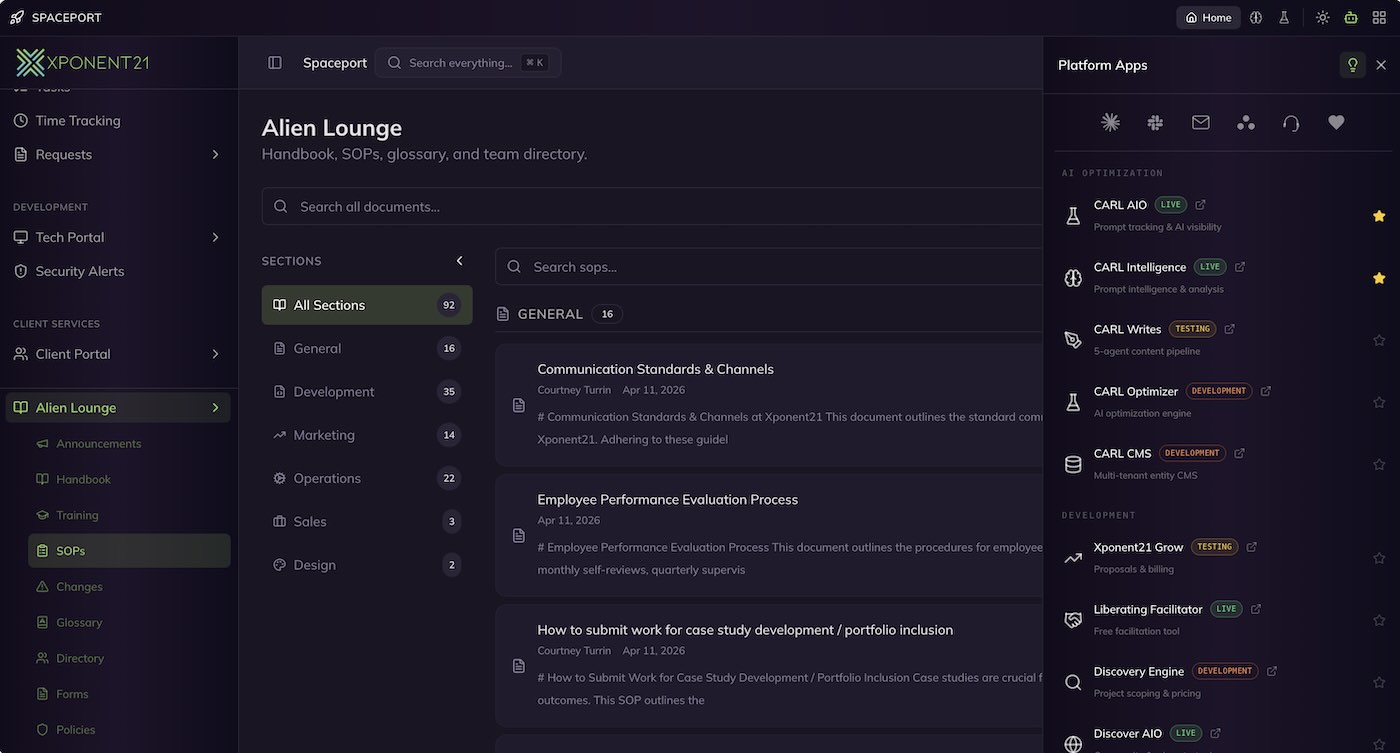Open Discover AIO external link icon
Image resolution: width=1400 pixels, height=753 pixels.
[1215, 733]
